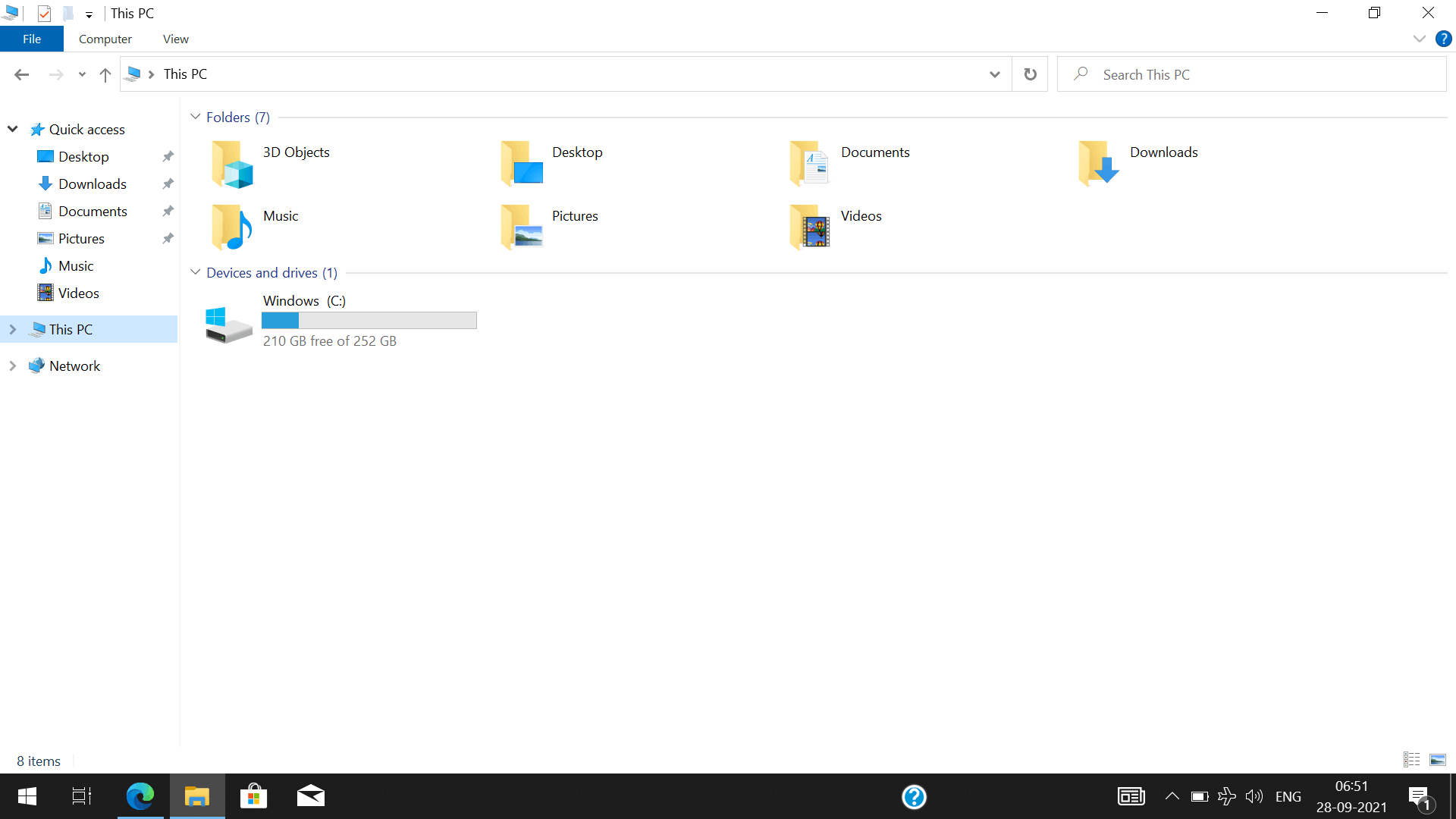
Task: Unpin Desktop from Quick access
Action: [168, 157]
